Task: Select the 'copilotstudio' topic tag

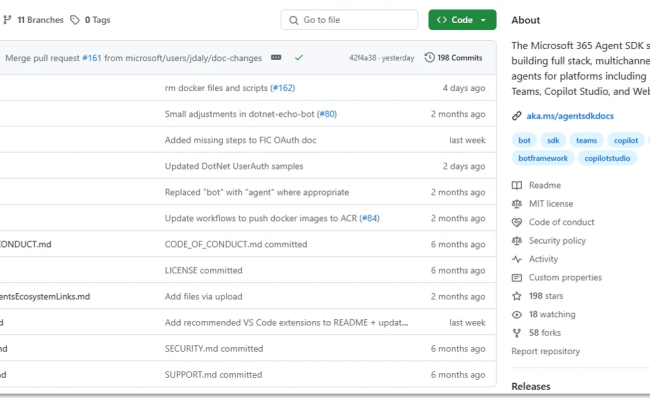Action: [607, 158]
